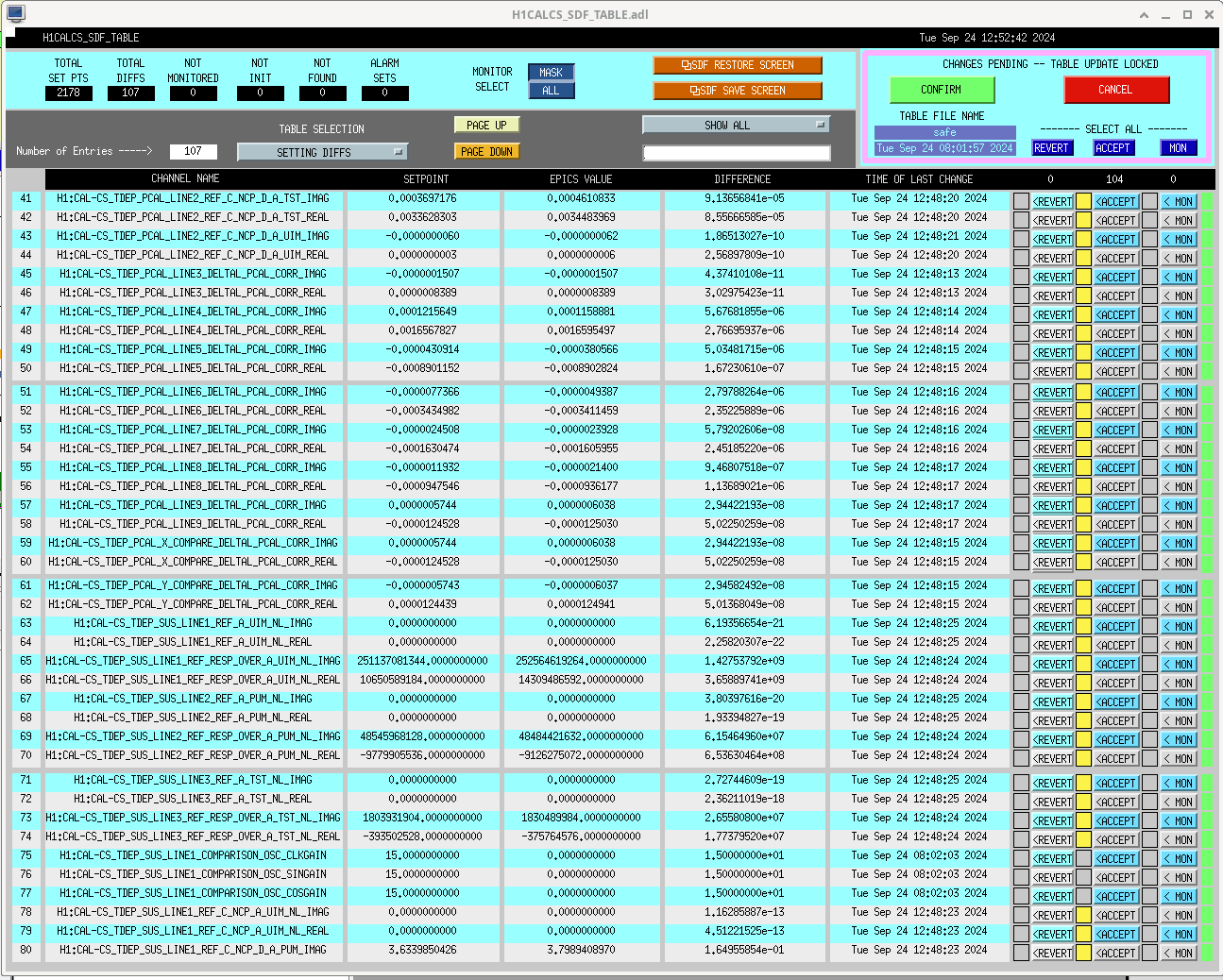Click green status indicator of row 60
This screenshot has width=1223, height=980.
coord(1206,562)
